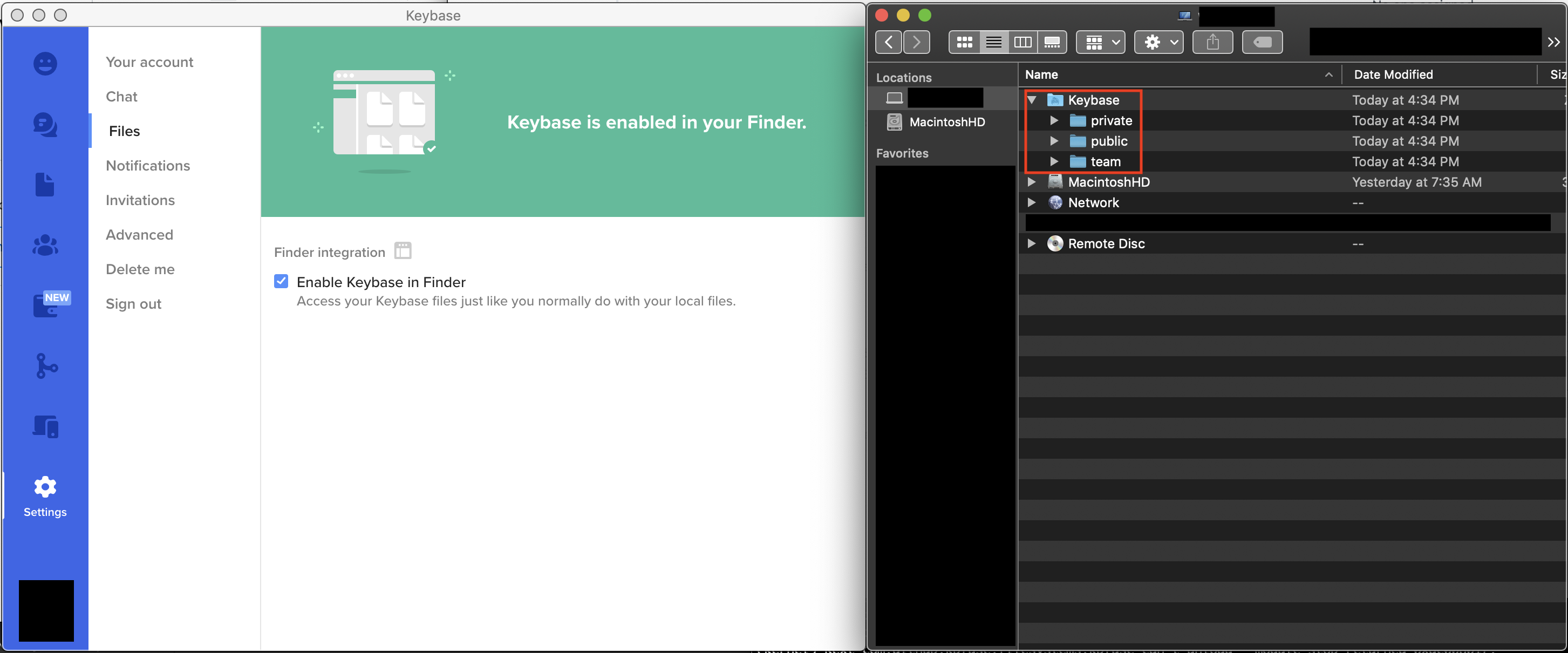Viewport: 1568px width, 653px height.
Task: Expand the Remote Disc row in Finder
Action: (1032, 243)
